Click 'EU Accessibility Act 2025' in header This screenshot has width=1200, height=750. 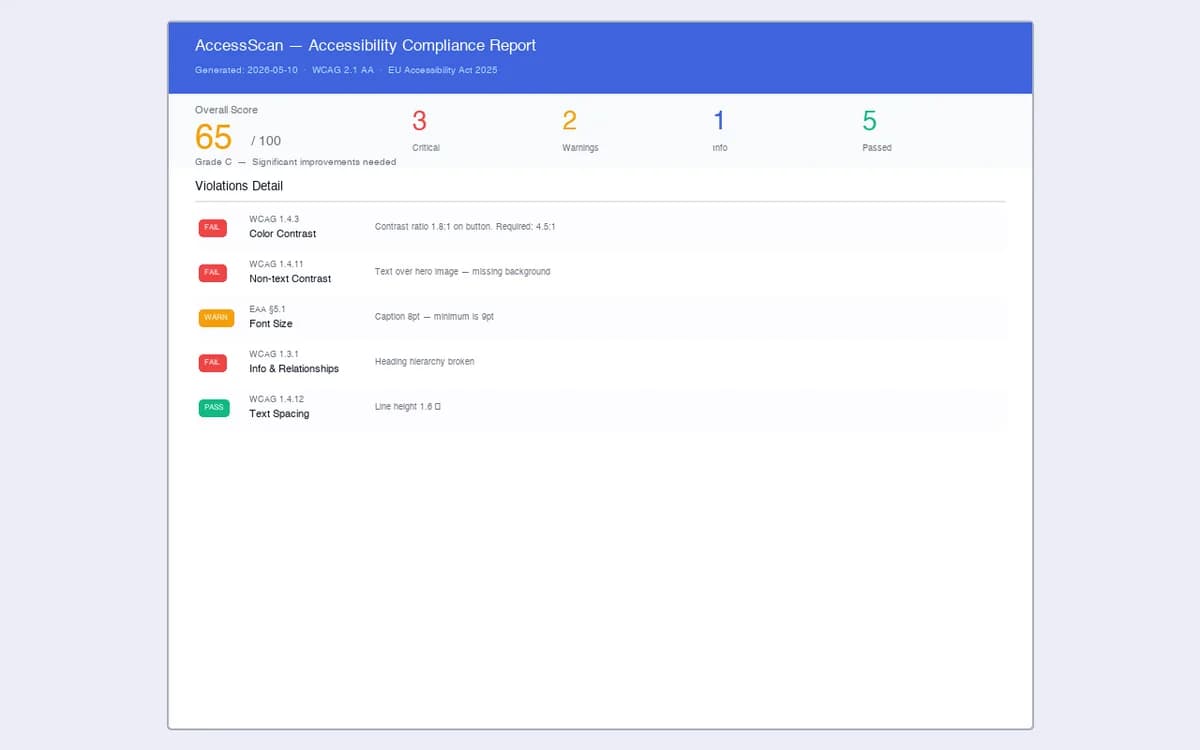pos(443,70)
